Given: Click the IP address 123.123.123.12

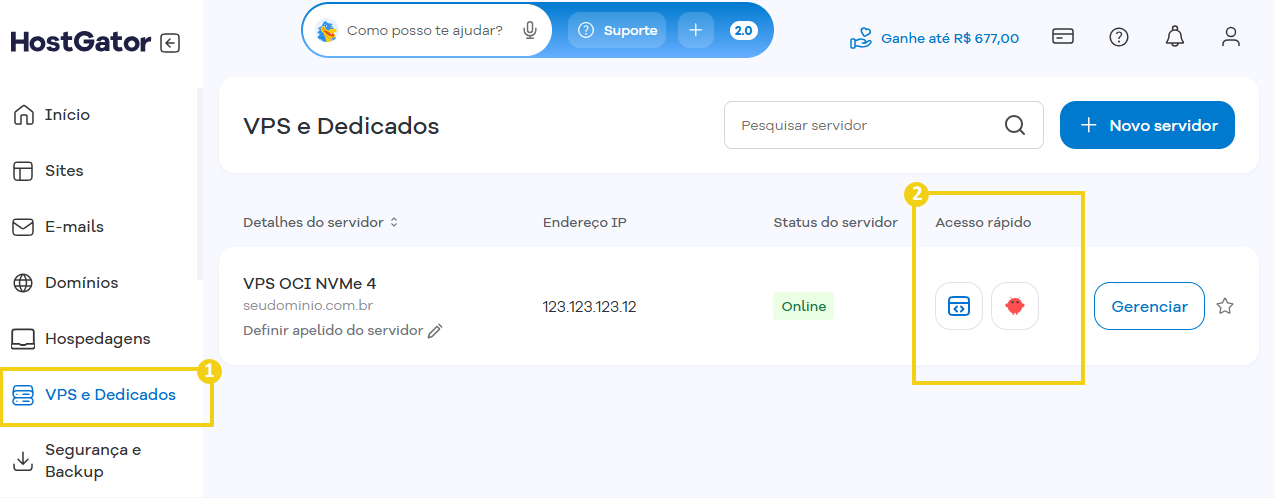Looking at the screenshot, I should pyautogui.click(x=589, y=306).
